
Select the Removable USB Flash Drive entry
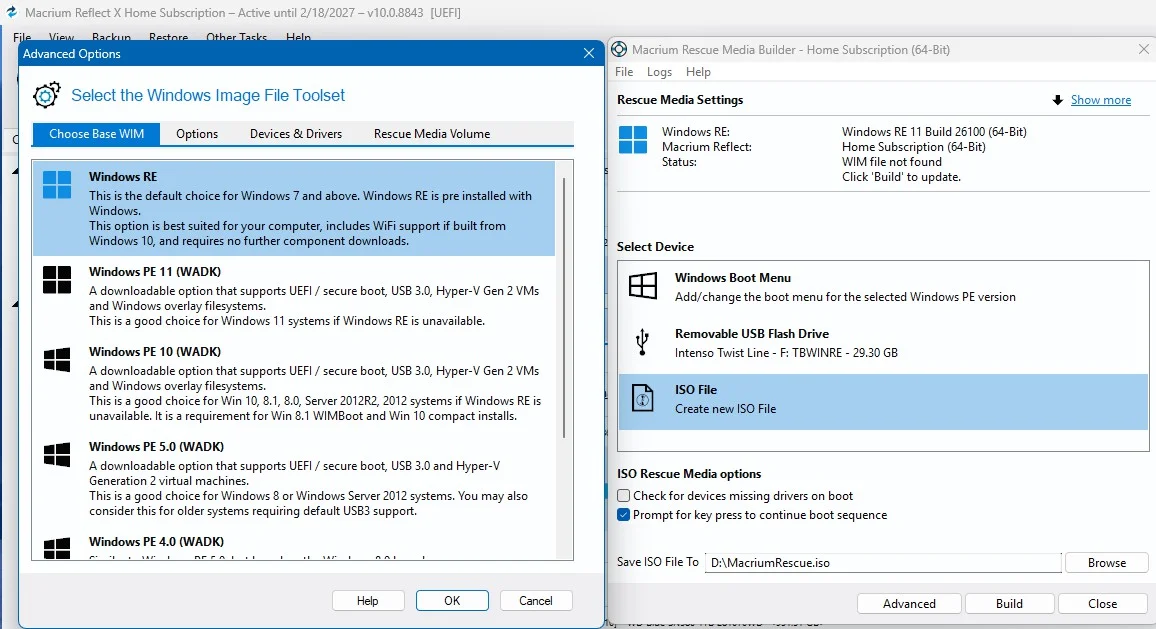tap(883, 344)
